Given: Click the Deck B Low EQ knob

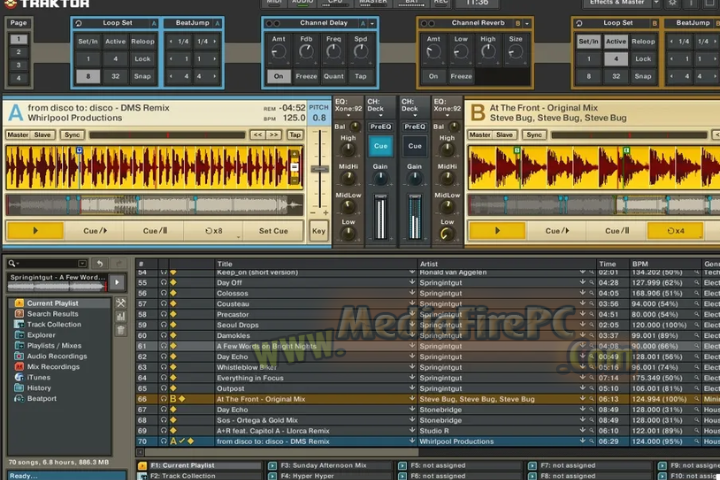Looking at the screenshot, I should [x=446, y=234].
